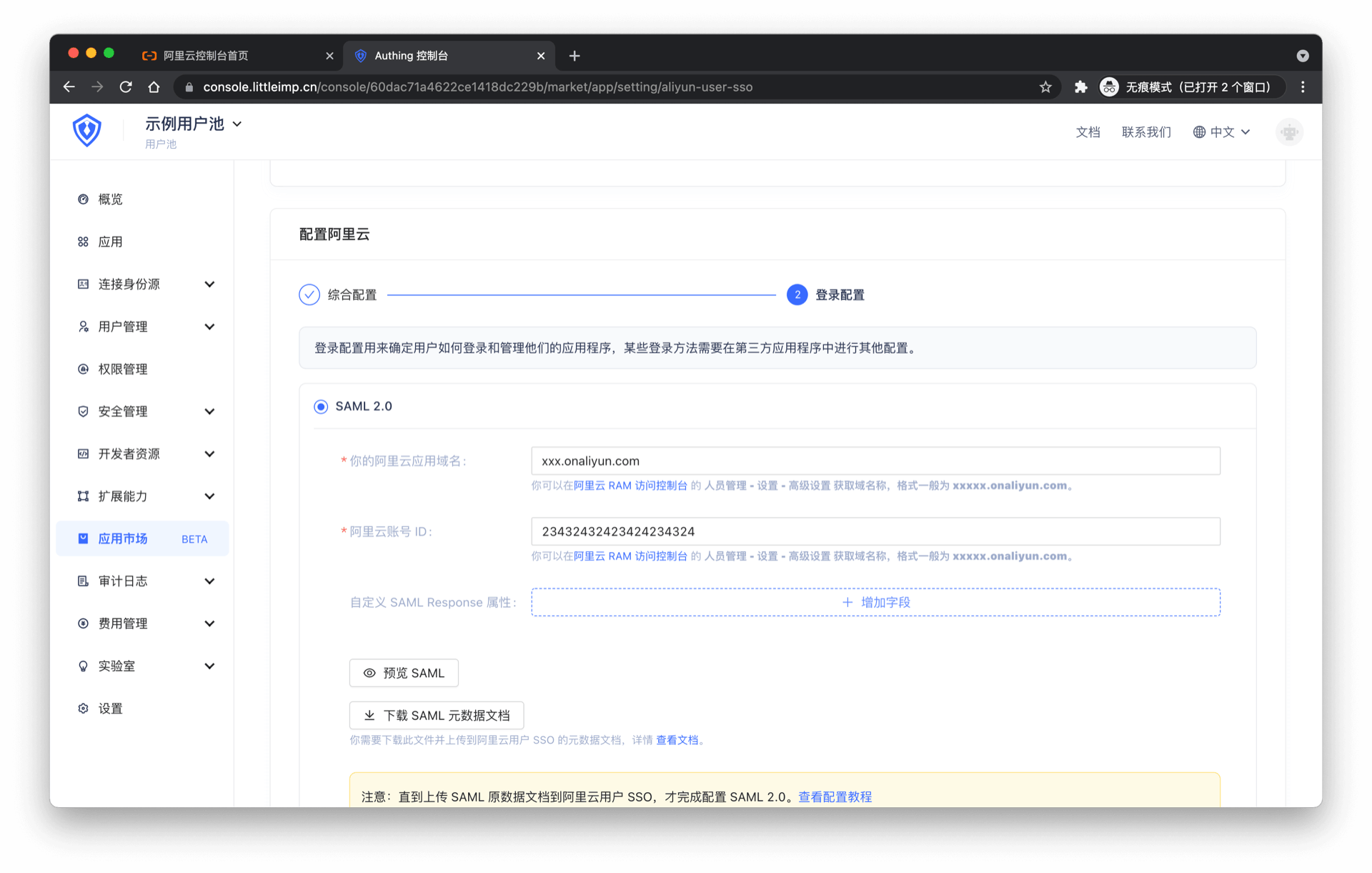Bookmark page with star icon
1372x873 pixels.
(x=1045, y=87)
